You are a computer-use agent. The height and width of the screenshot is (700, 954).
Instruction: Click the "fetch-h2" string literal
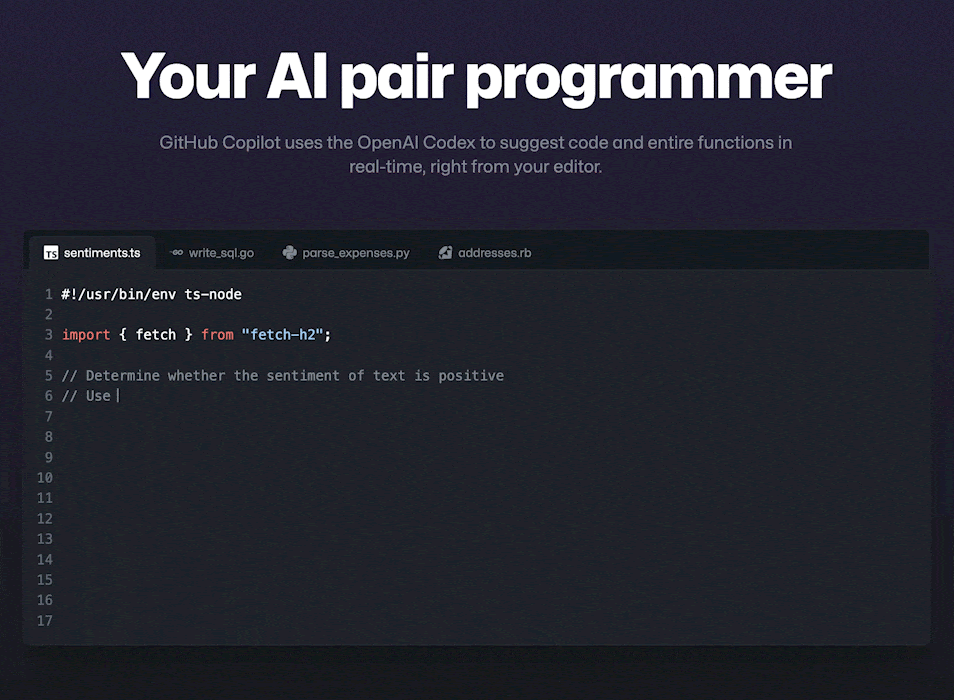(x=282, y=334)
